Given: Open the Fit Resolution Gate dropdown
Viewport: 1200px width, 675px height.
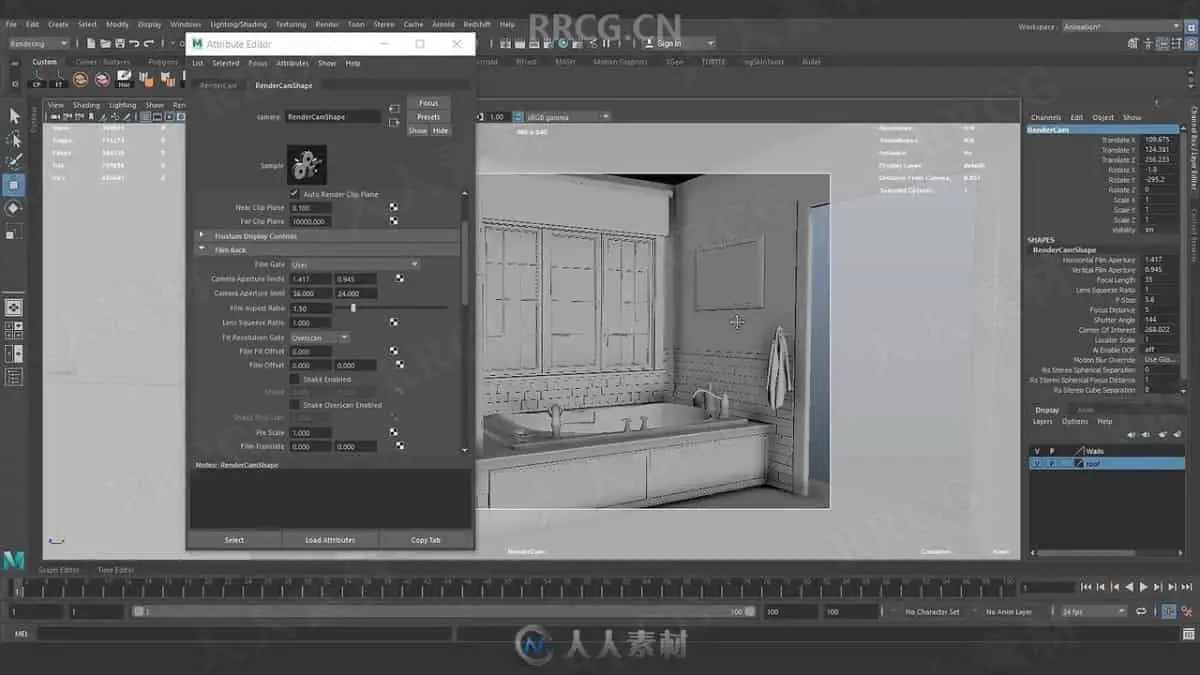Looking at the screenshot, I should 319,338.
